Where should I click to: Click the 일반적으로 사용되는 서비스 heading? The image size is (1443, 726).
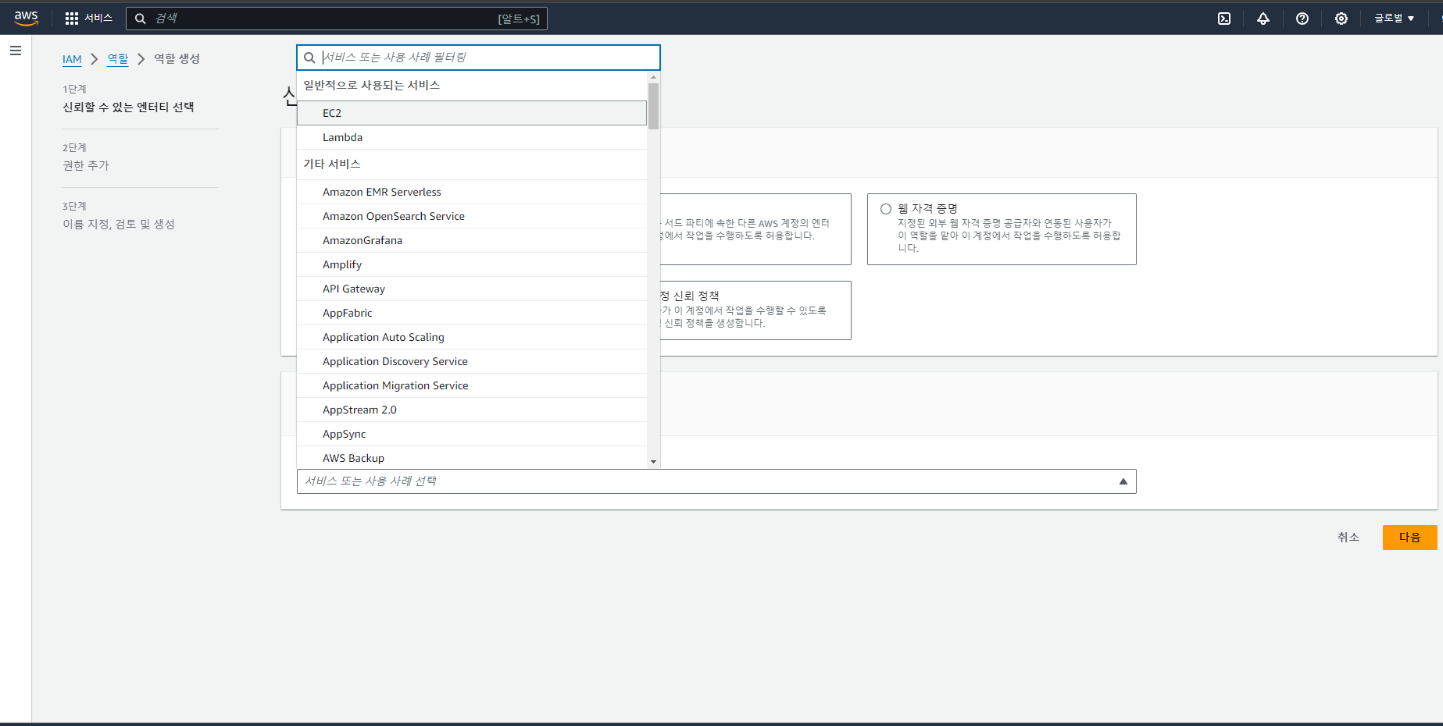372,85
